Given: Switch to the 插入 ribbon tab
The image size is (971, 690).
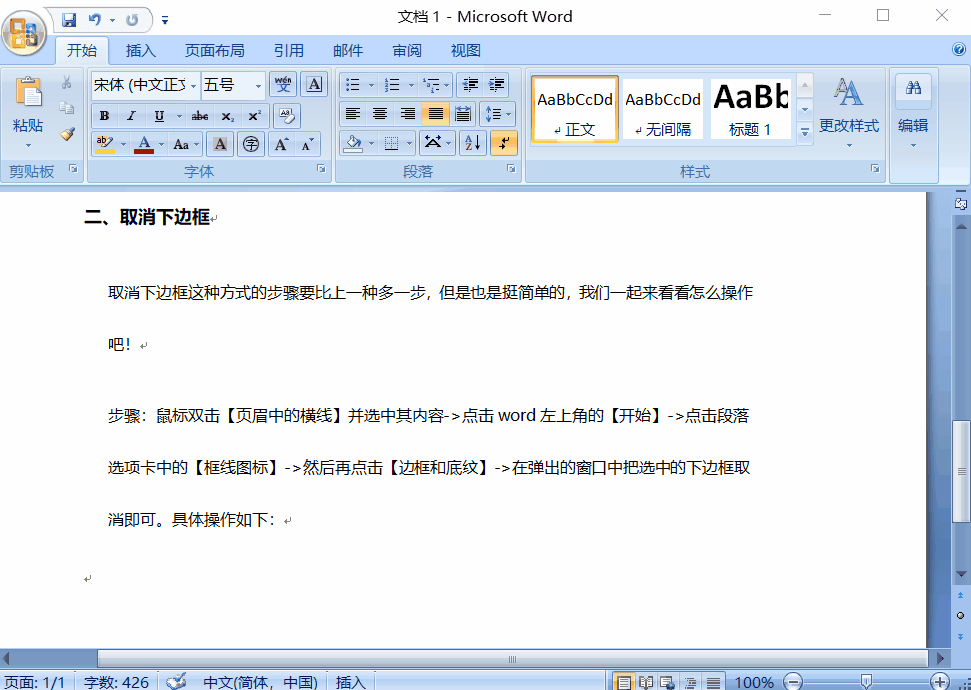Looking at the screenshot, I should [140, 50].
